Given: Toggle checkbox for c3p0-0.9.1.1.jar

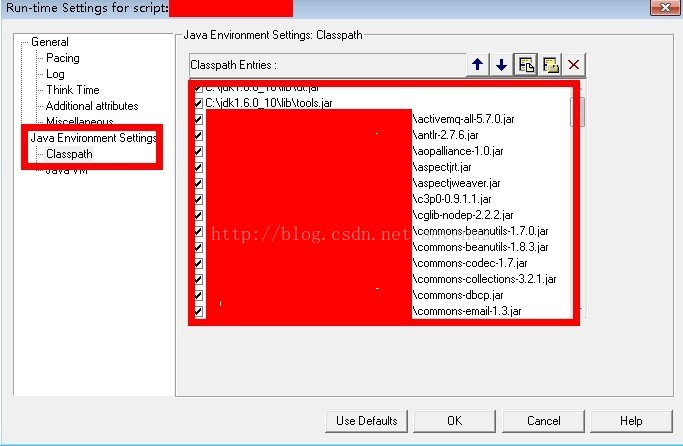Looking at the screenshot, I should click(x=199, y=199).
